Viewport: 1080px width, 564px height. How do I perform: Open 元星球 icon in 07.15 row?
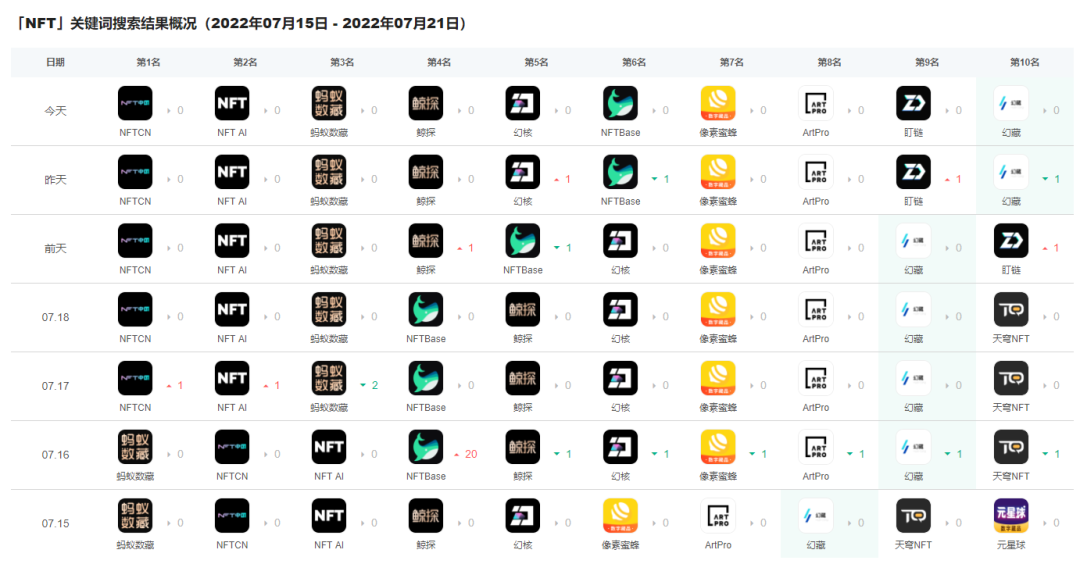[x=1011, y=516]
